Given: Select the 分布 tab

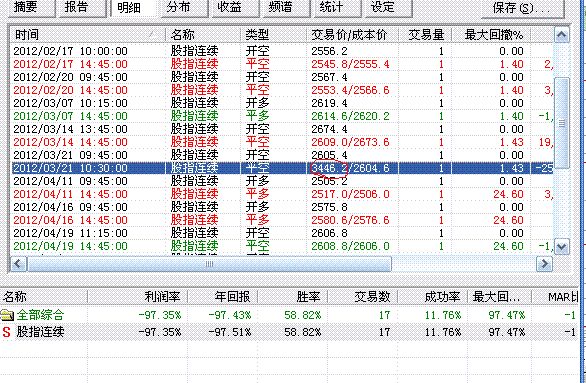Looking at the screenshot, I should click(x=184, y=8).
